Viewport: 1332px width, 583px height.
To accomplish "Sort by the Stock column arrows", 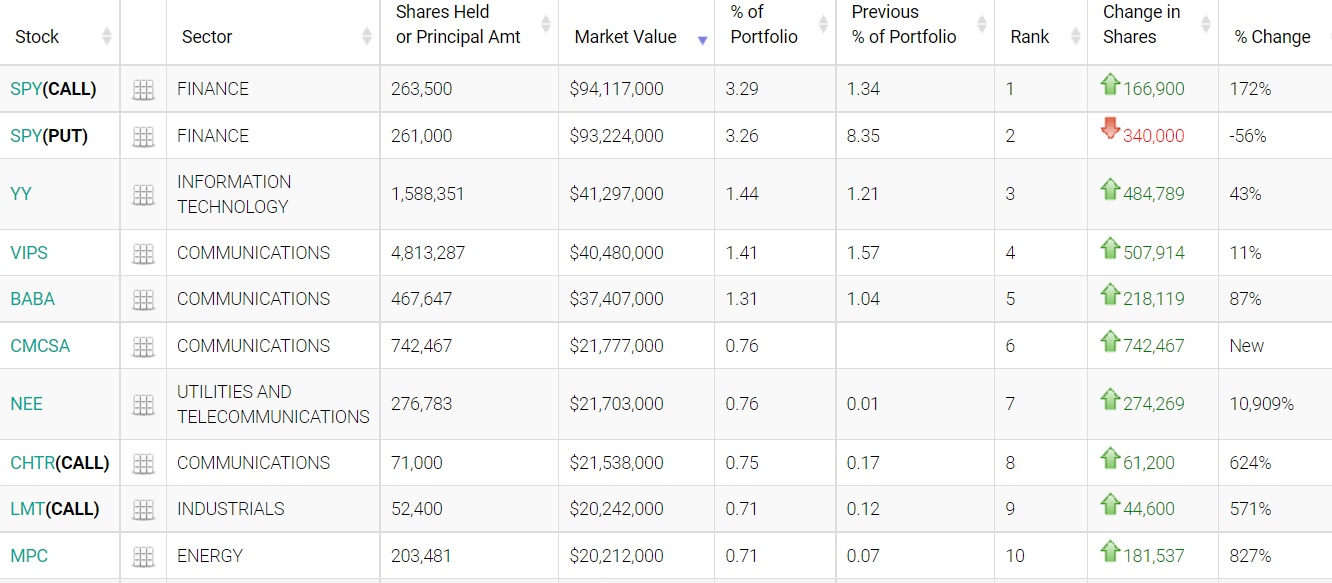I will [x=107, y=37].
